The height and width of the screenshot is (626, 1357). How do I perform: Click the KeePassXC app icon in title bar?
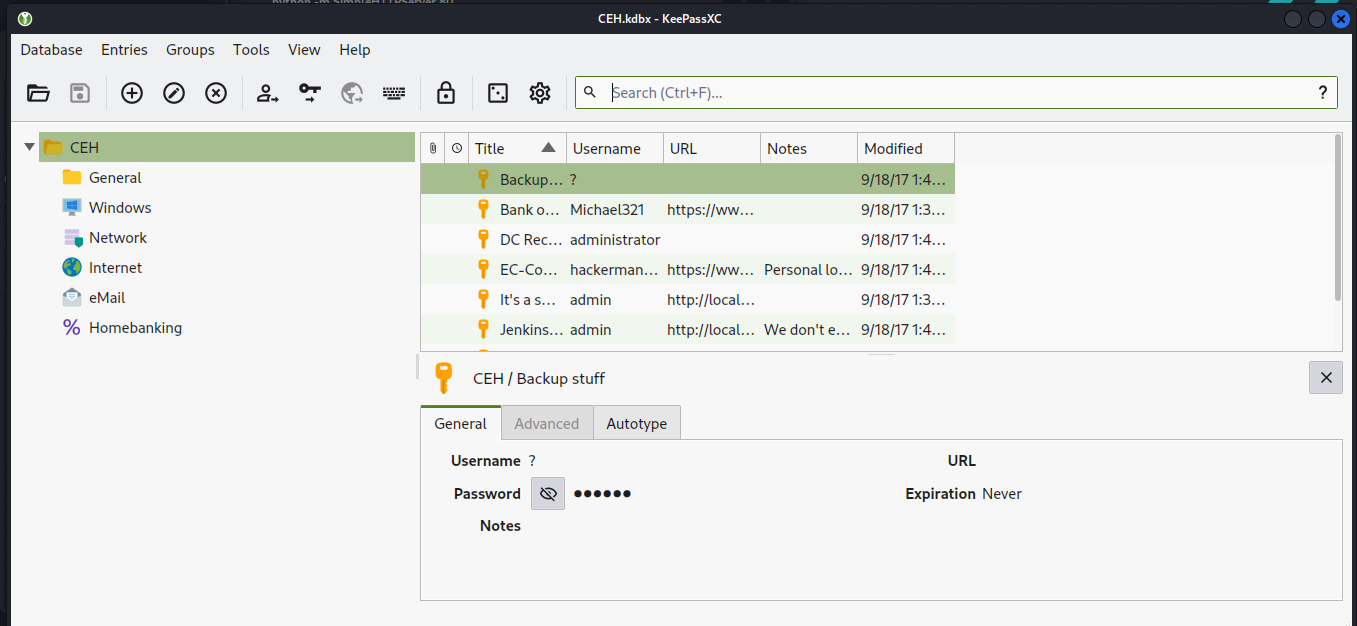point(25,19)
